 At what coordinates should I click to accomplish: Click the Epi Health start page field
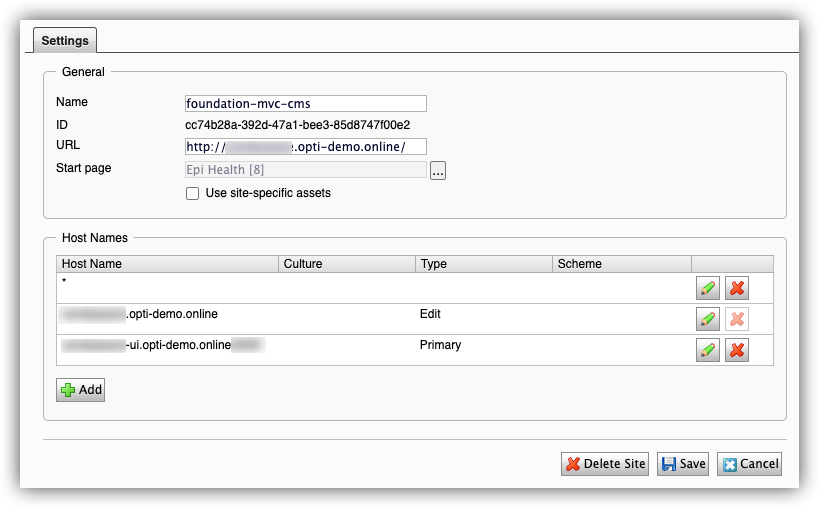306,170
